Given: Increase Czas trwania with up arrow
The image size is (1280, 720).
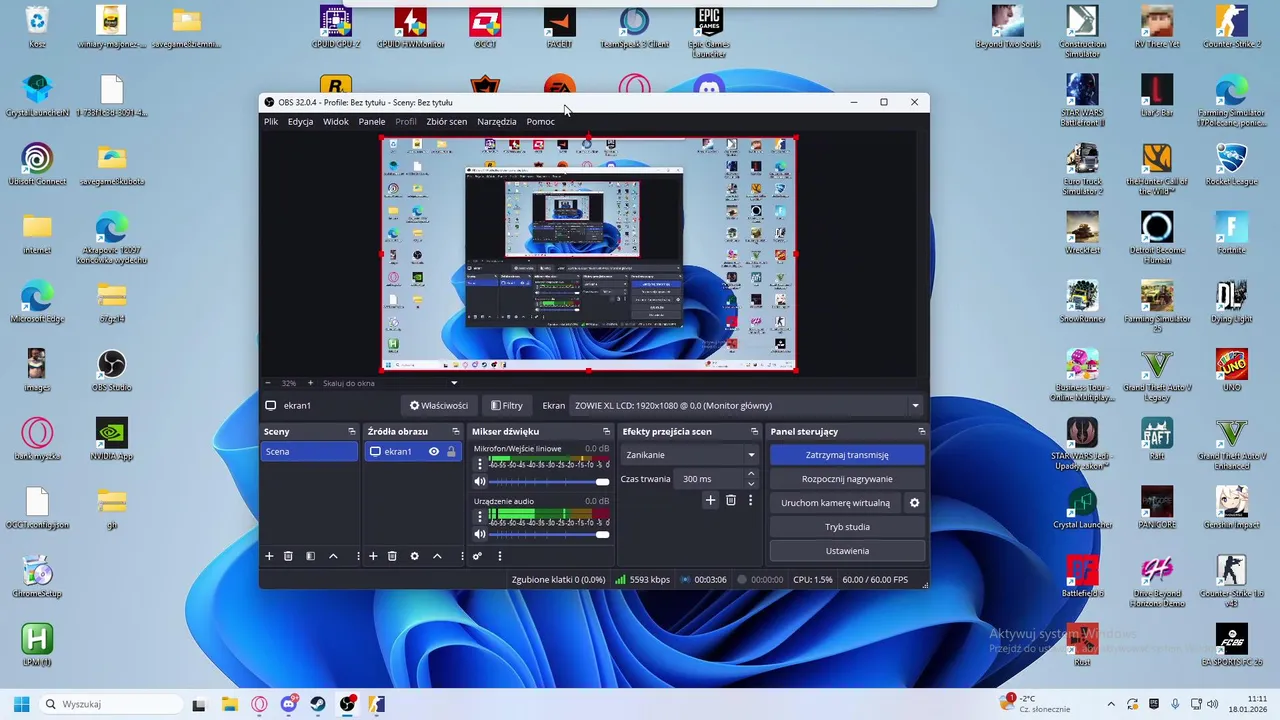Looking at the screenshot, I should tap(751, 474).
